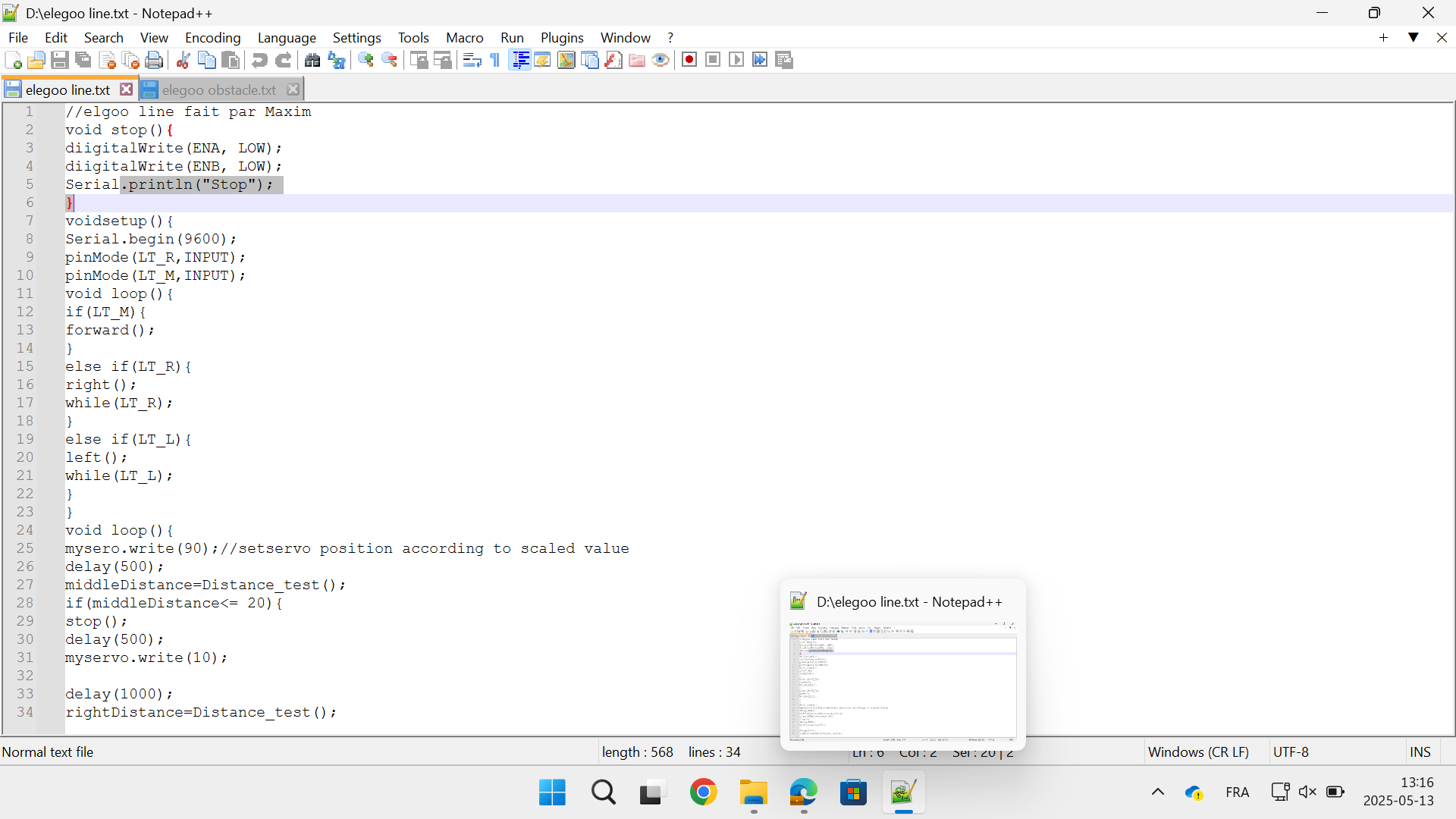Cut selection with the scissors icon
Viewport: 1456px width, 819px height.
[x=183, y=60]
